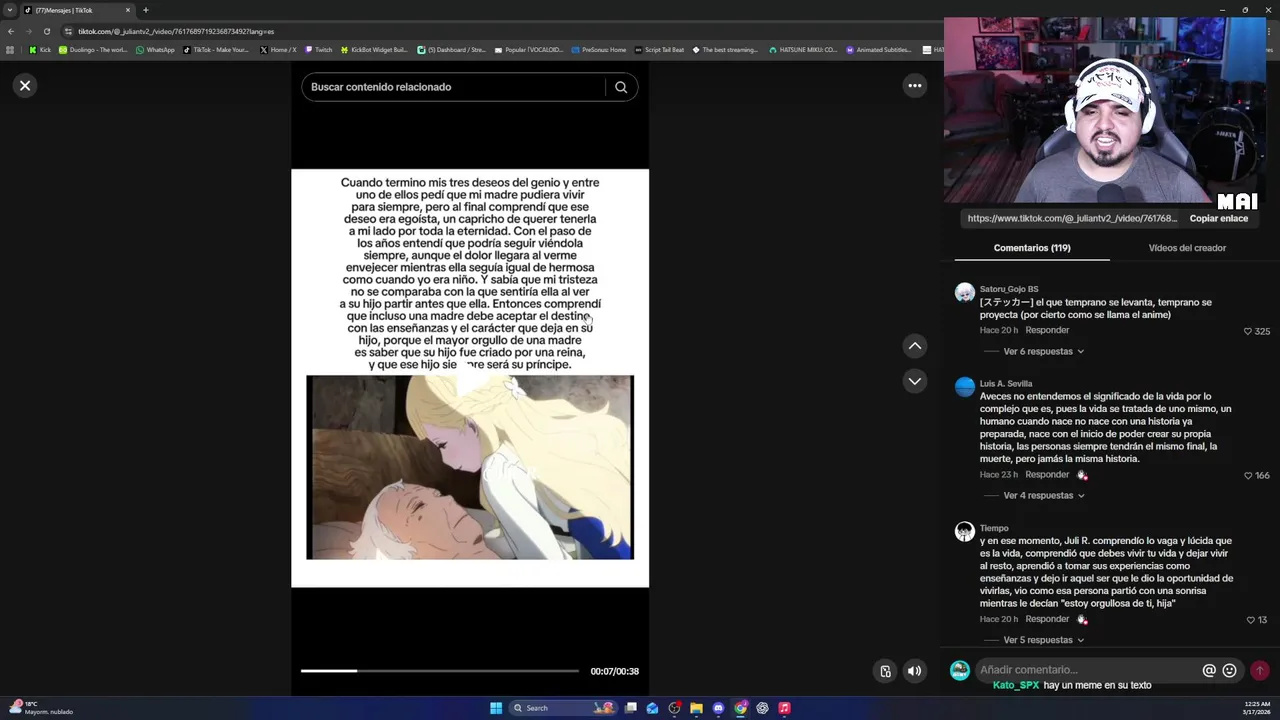Viewport: 1280px width, 720px height.
Task: Like Luis A. Sevilla comment heart
Action: pyautogui.click(x=1248, y=476)
